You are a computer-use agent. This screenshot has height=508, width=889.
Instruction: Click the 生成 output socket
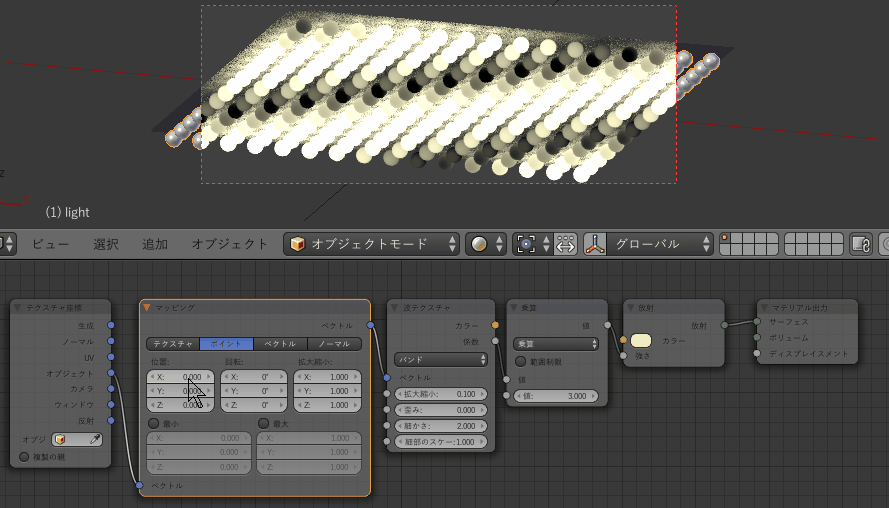click(111, 325)
